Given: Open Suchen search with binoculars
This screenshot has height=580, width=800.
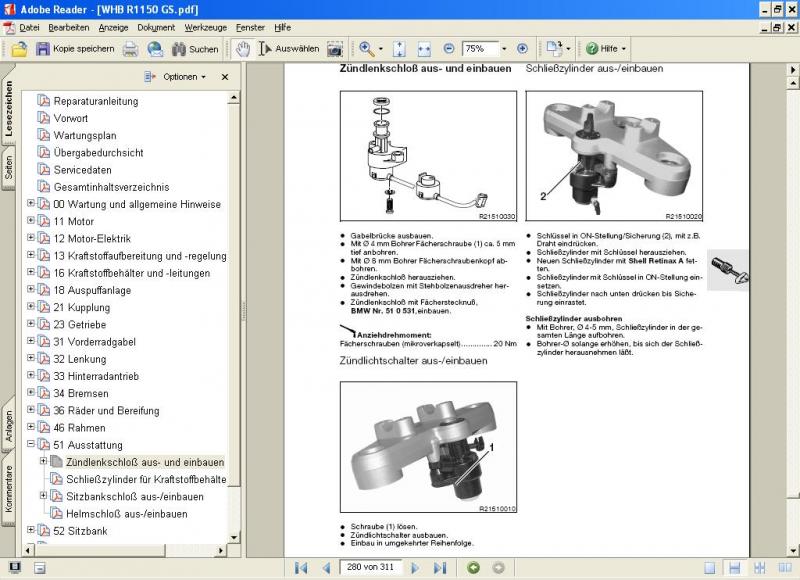Looking at the screenshot, I should pos(195,49).
